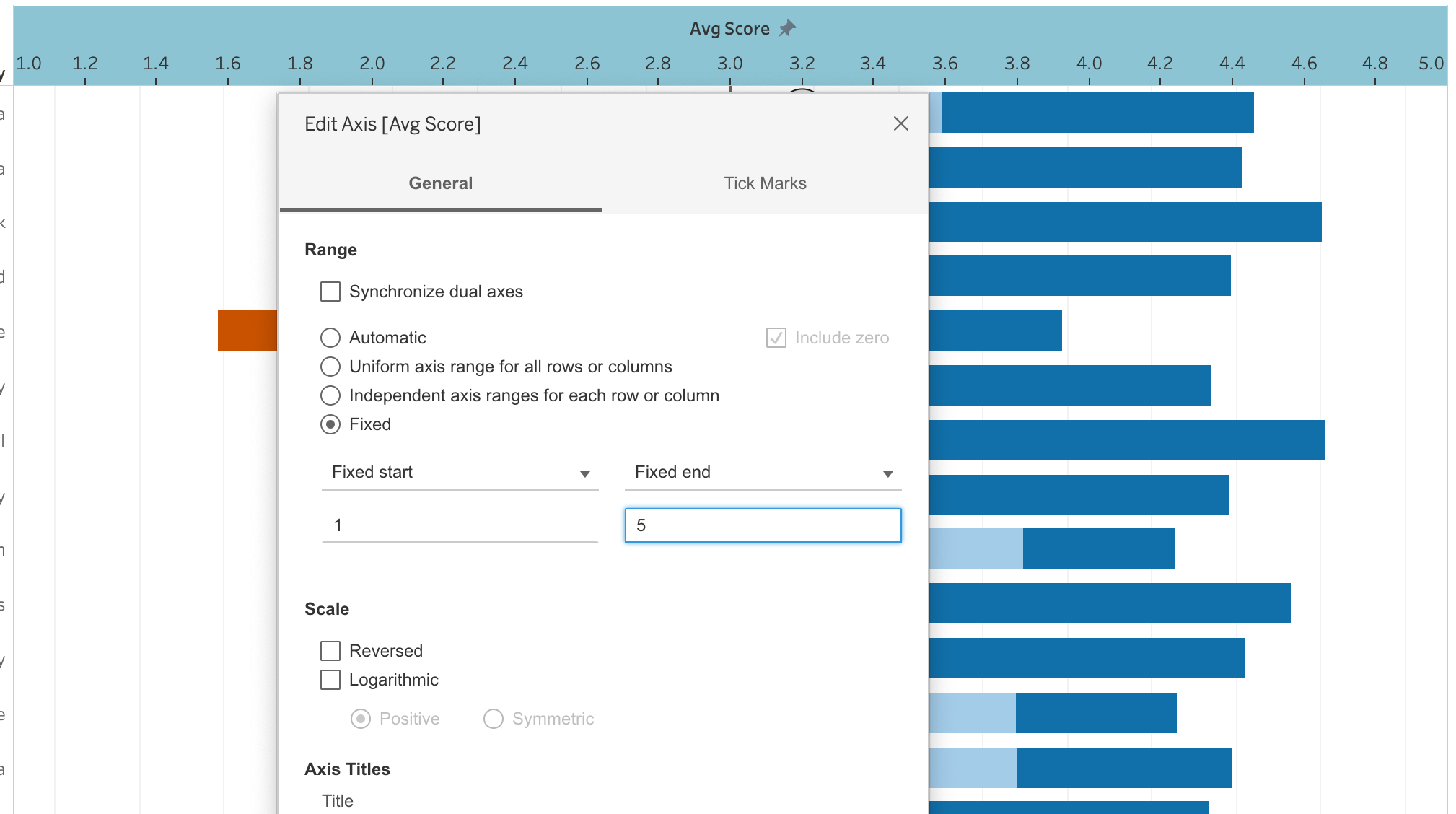Image resolution: width=1456 pixels, height=814 pixels.
Task: Switch to the Tick Marks tab
Action: 765,183
